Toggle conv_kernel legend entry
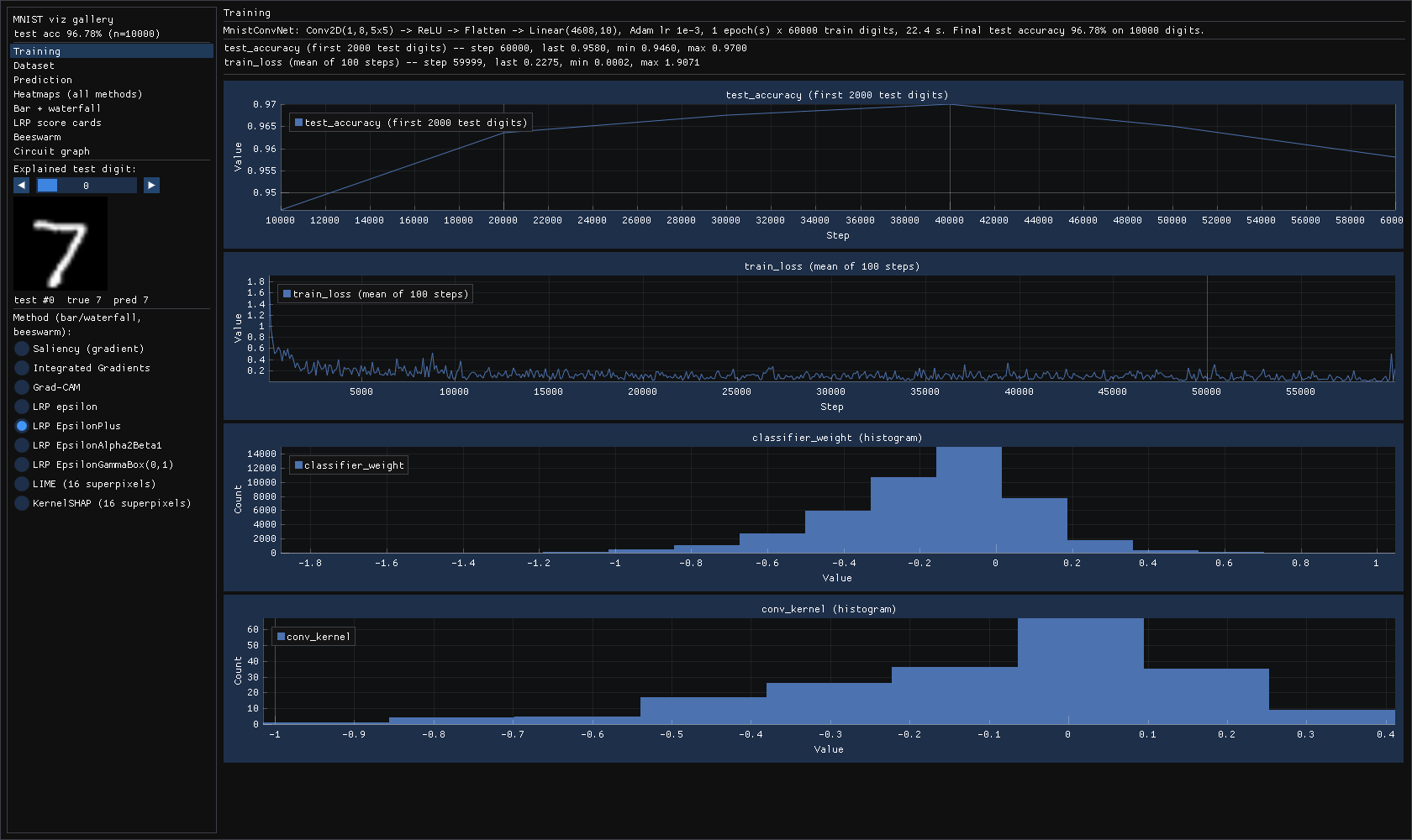This screenshot has width=1412, height=840. pos(313,637)
